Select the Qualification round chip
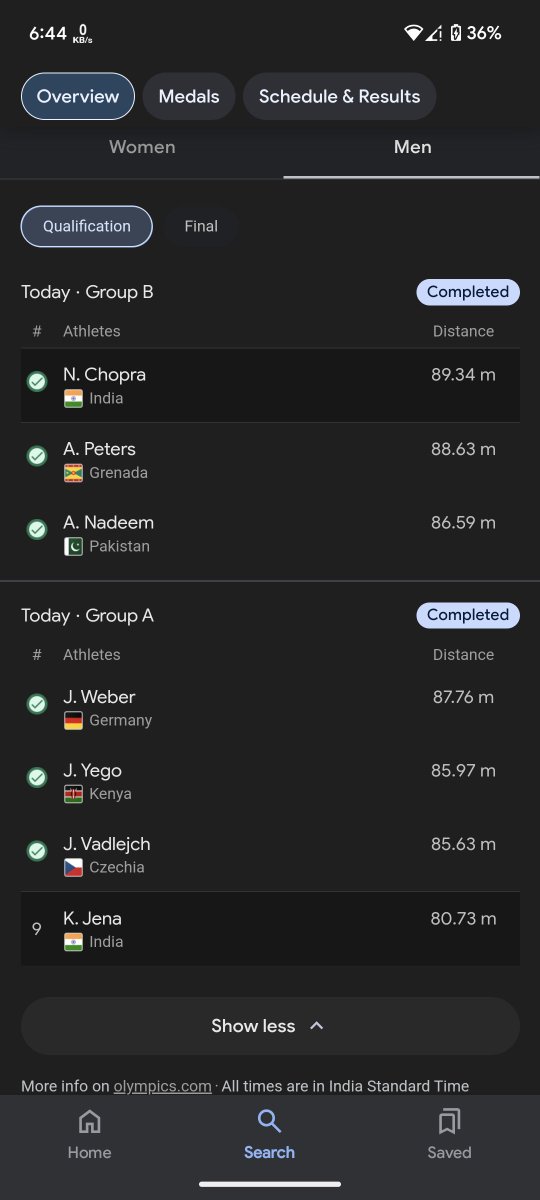 pyautogui.click(x=87, y=226)
